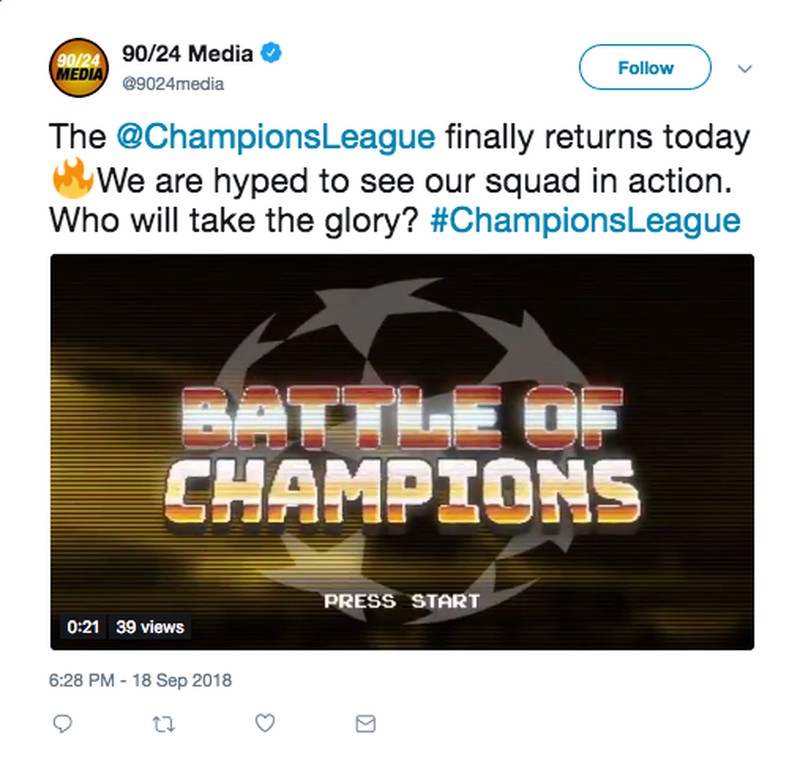Like the tweet with the heart icon

click(x=265, y=723)
